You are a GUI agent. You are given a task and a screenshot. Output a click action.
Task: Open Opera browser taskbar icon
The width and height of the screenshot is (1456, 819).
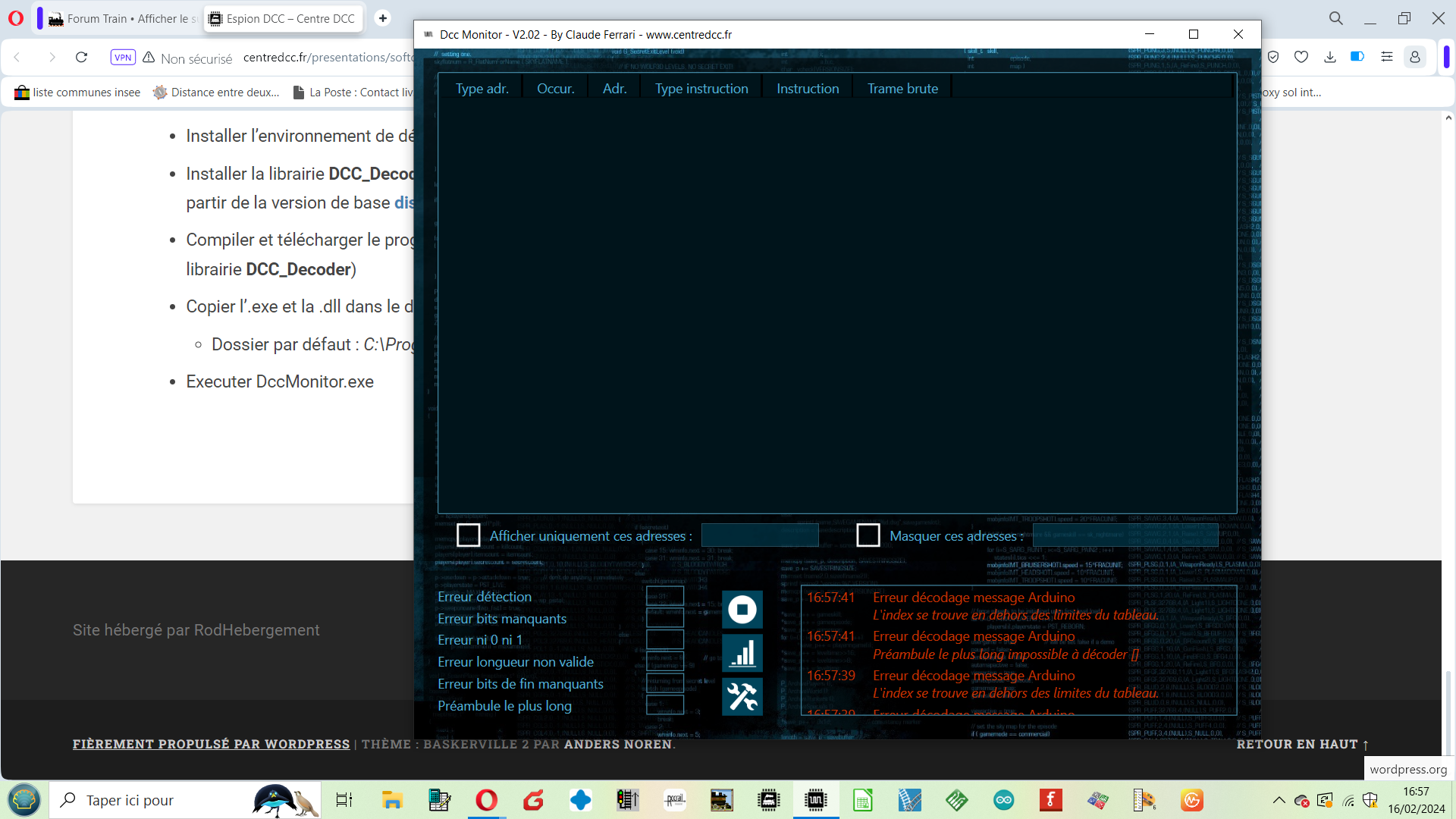[487, 800]
